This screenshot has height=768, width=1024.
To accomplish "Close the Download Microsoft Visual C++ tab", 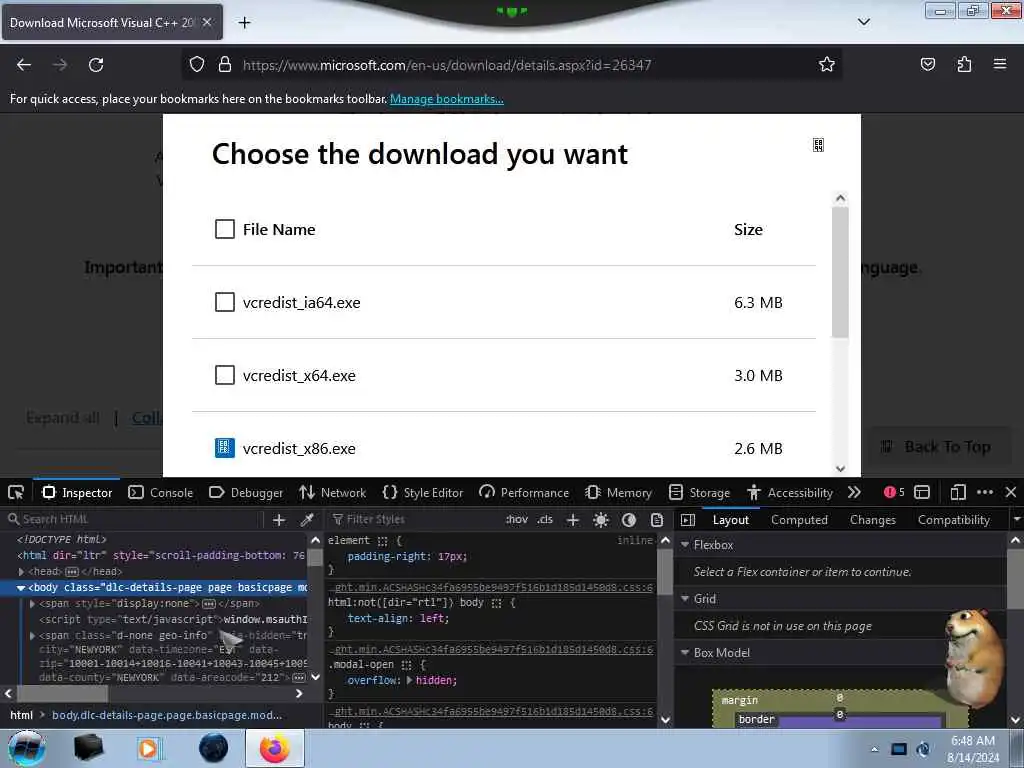I will click(207, 22).
